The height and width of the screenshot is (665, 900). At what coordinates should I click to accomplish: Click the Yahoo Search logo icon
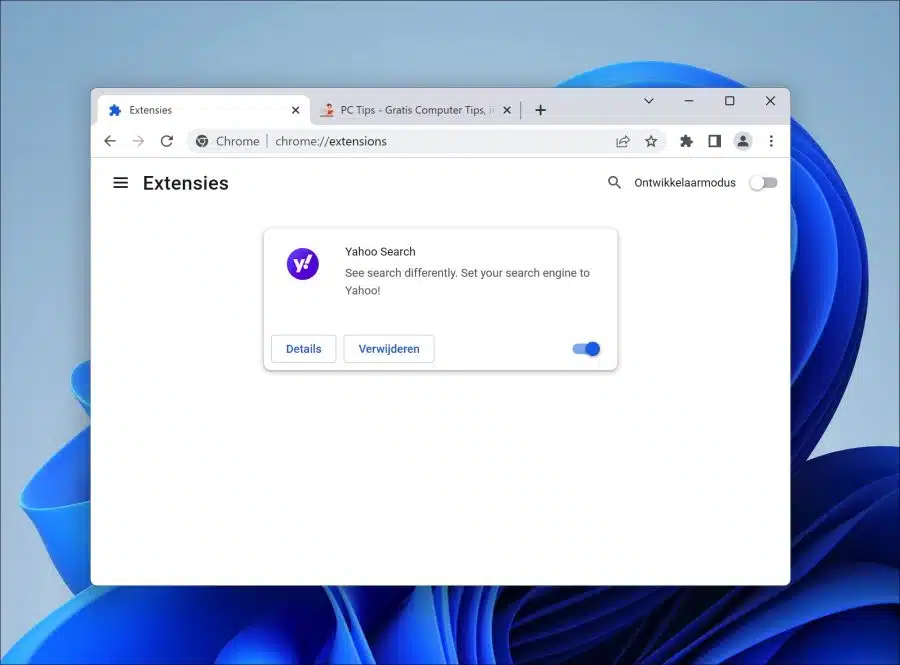click(302, 264)
